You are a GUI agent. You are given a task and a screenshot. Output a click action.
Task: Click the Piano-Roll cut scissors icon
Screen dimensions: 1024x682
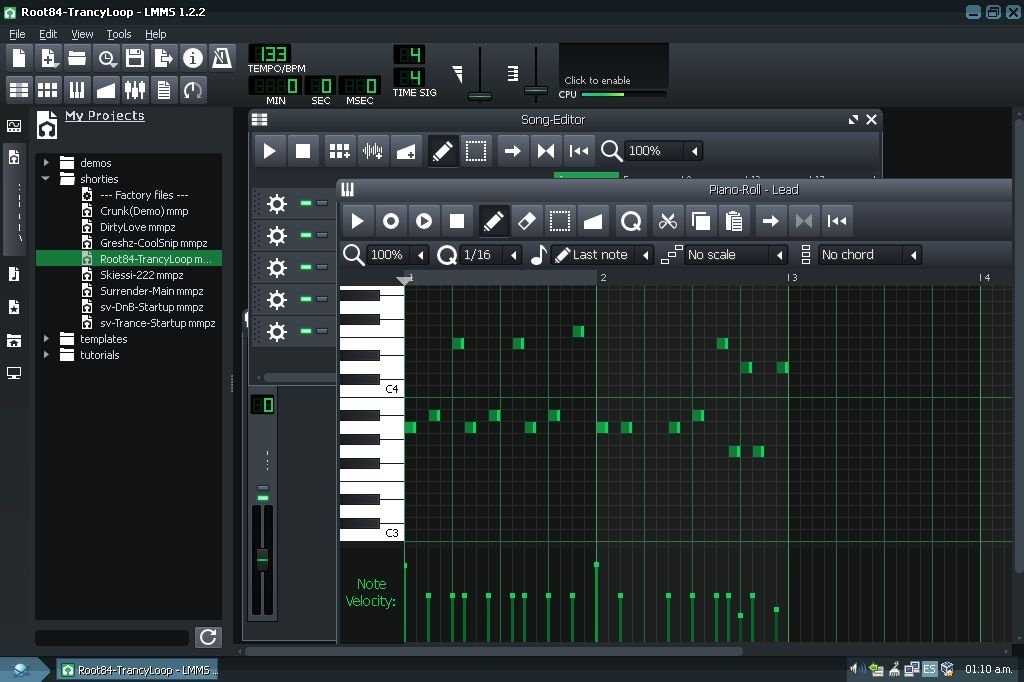[x=667, y=221]
